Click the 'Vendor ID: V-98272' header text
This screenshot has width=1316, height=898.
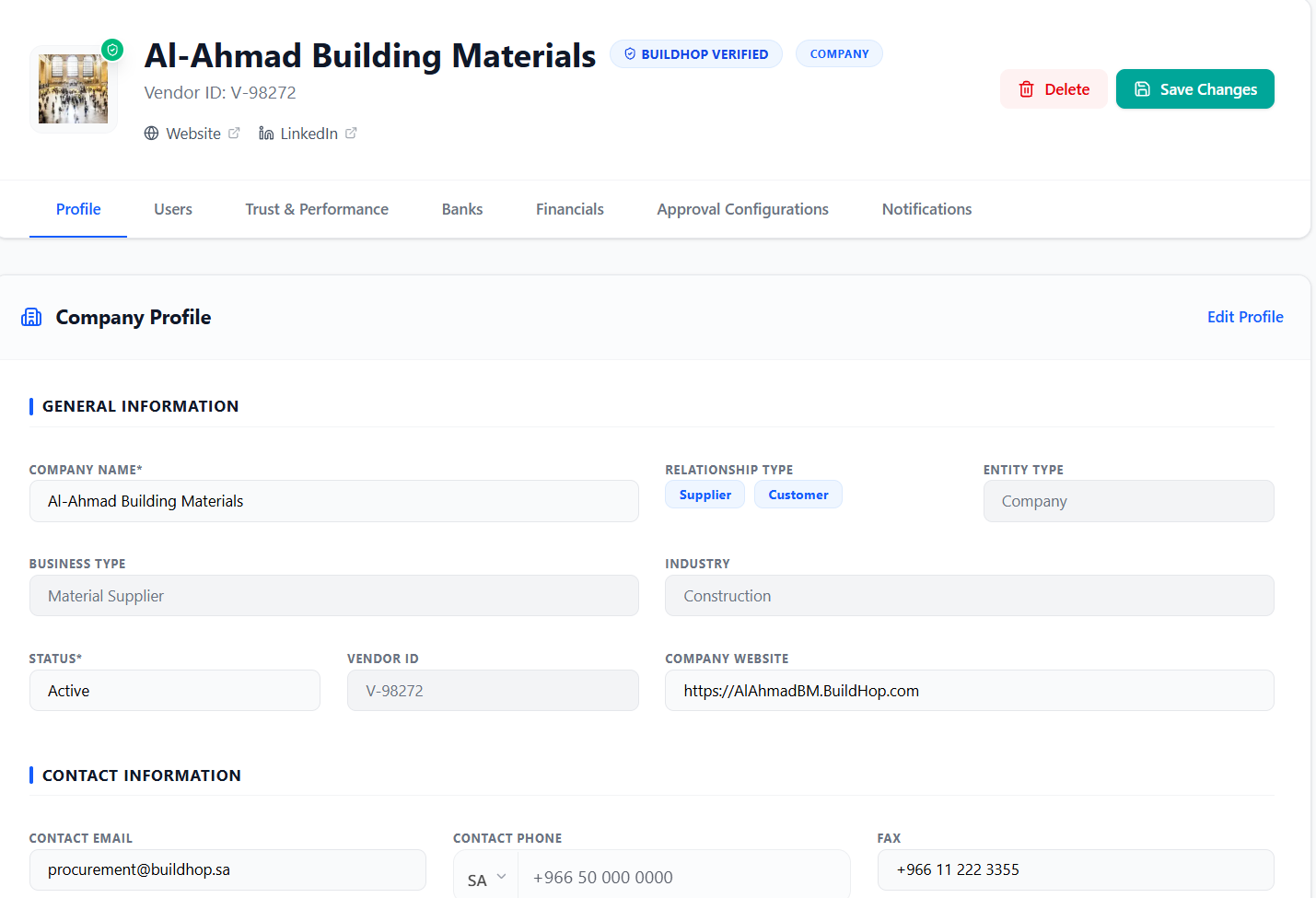220,93
